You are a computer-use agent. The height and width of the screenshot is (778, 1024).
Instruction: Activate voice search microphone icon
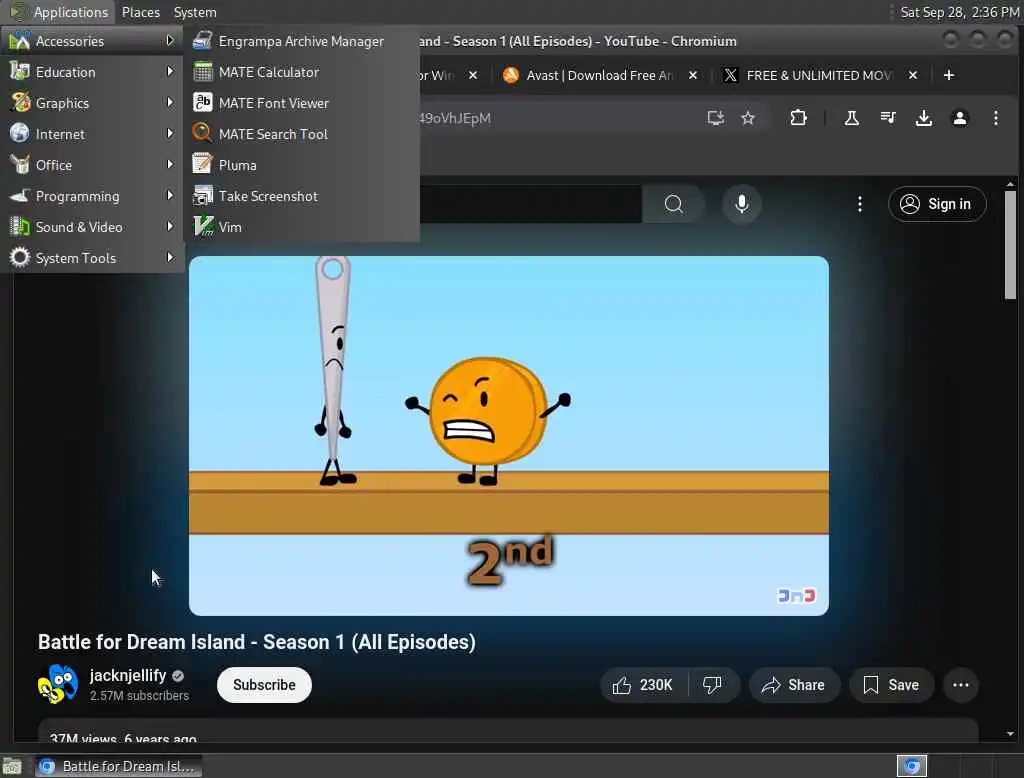[x=742, y=204]
